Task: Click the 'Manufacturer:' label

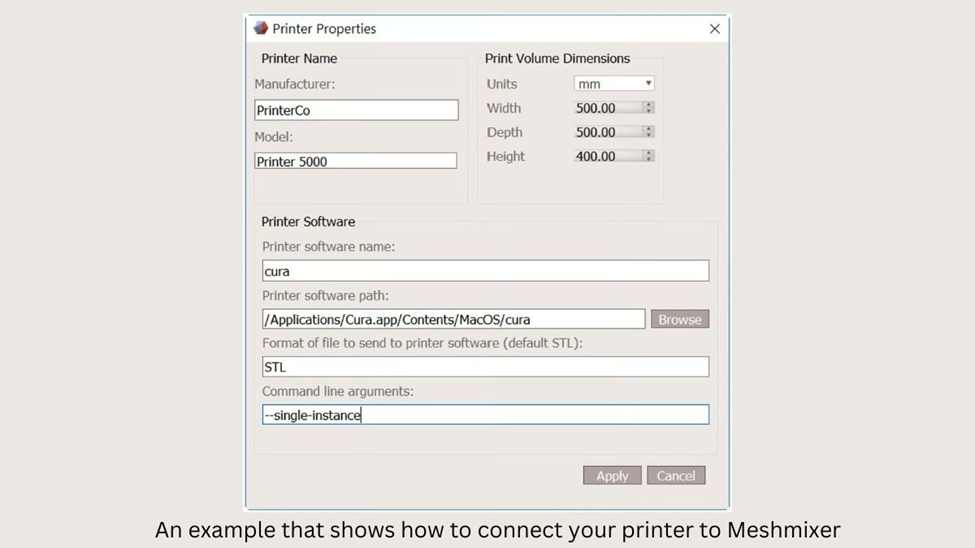Action: (x=295, y=84)
